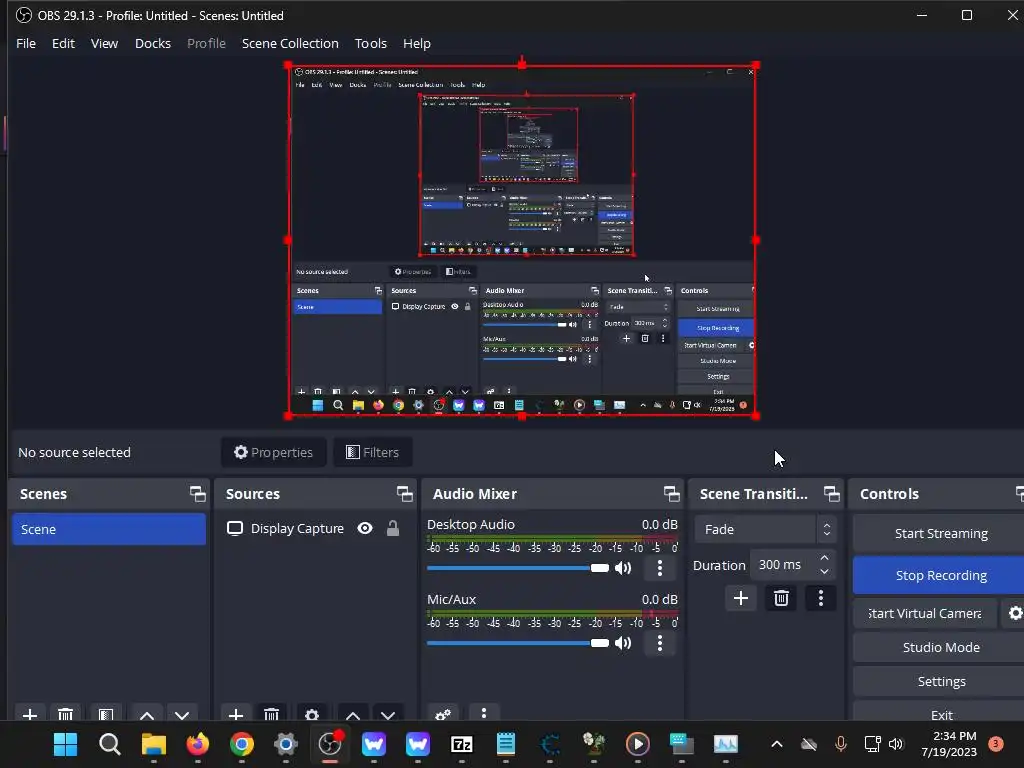Enable Studio Mode
1024x768 pixels.
point(940,647)
